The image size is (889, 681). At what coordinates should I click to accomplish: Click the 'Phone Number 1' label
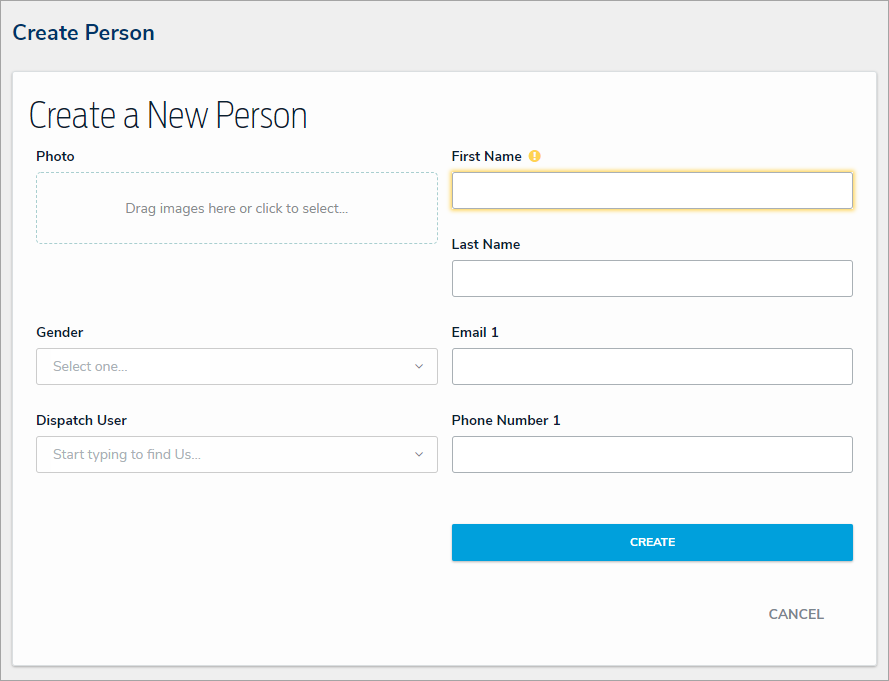pyautogui.click(x=506, y=420)
